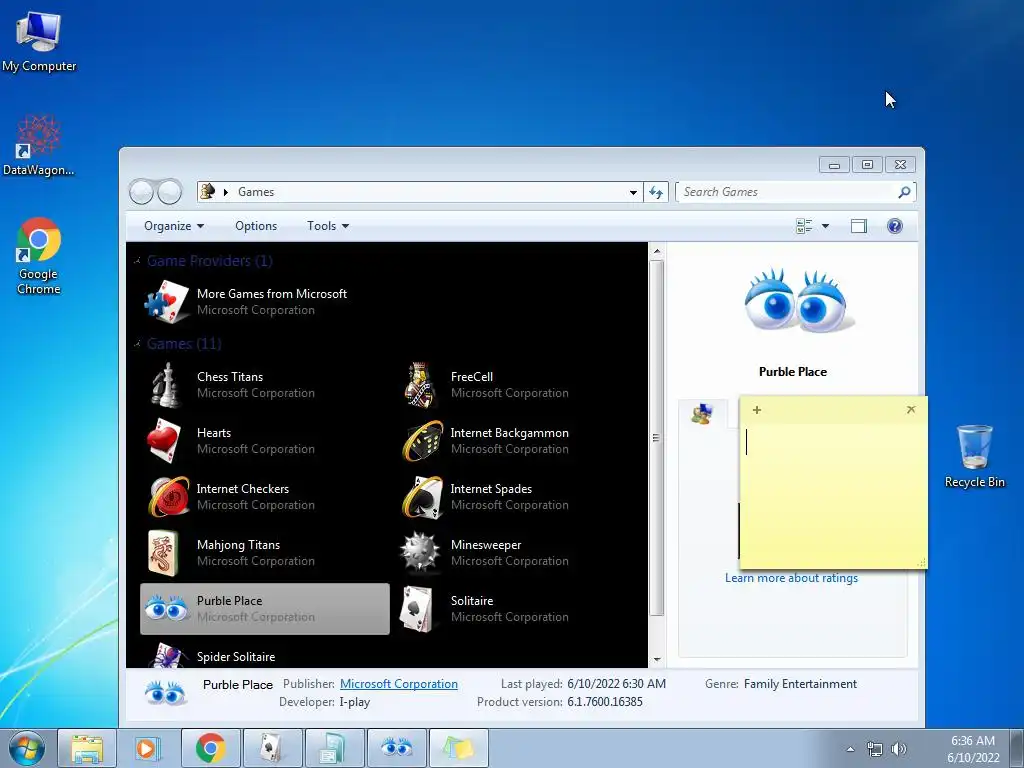Switch to Solitaire taskbar button

point(272,748)
